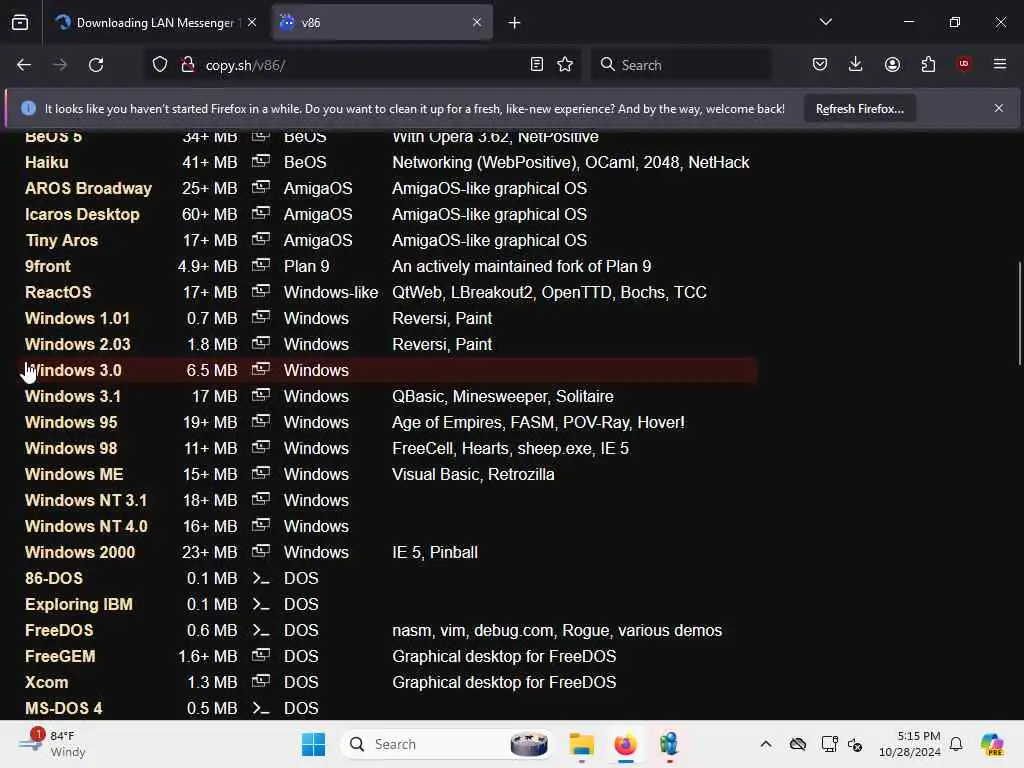Viewport: 1024px width, 768px height.
Task: Open uBlock Origin extension popup
Action: click(x=964, y=65)
